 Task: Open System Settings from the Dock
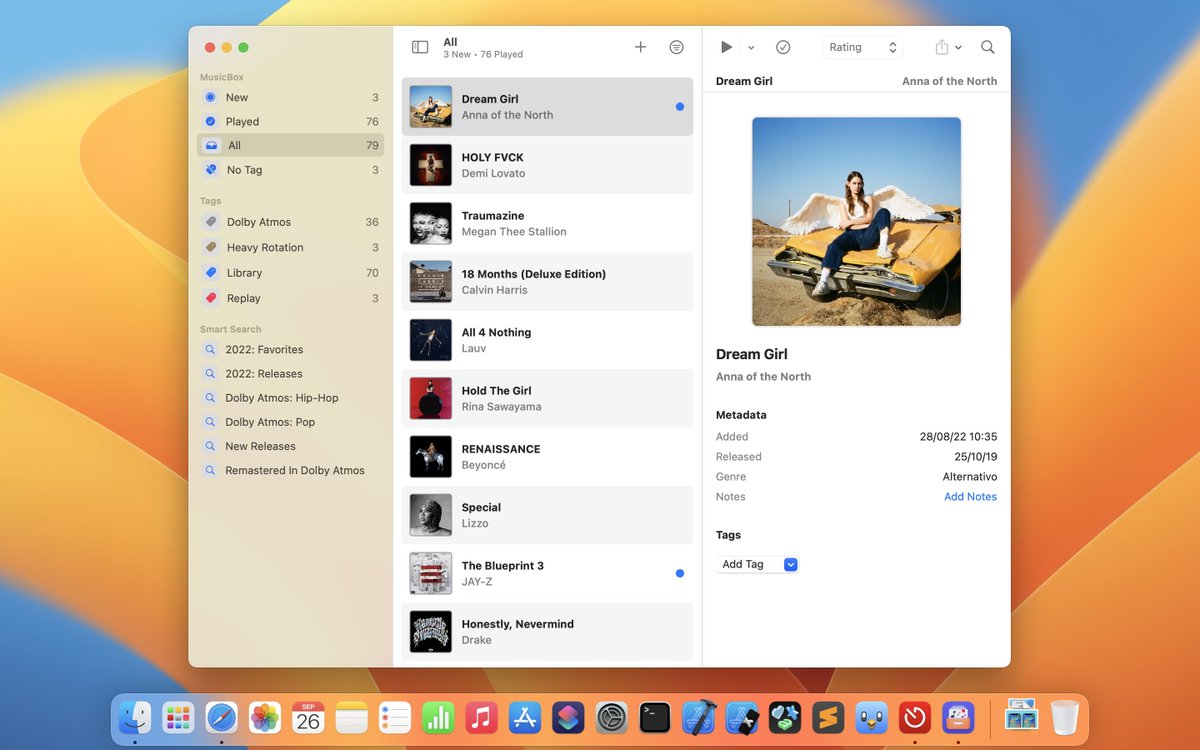click(611, 717)
